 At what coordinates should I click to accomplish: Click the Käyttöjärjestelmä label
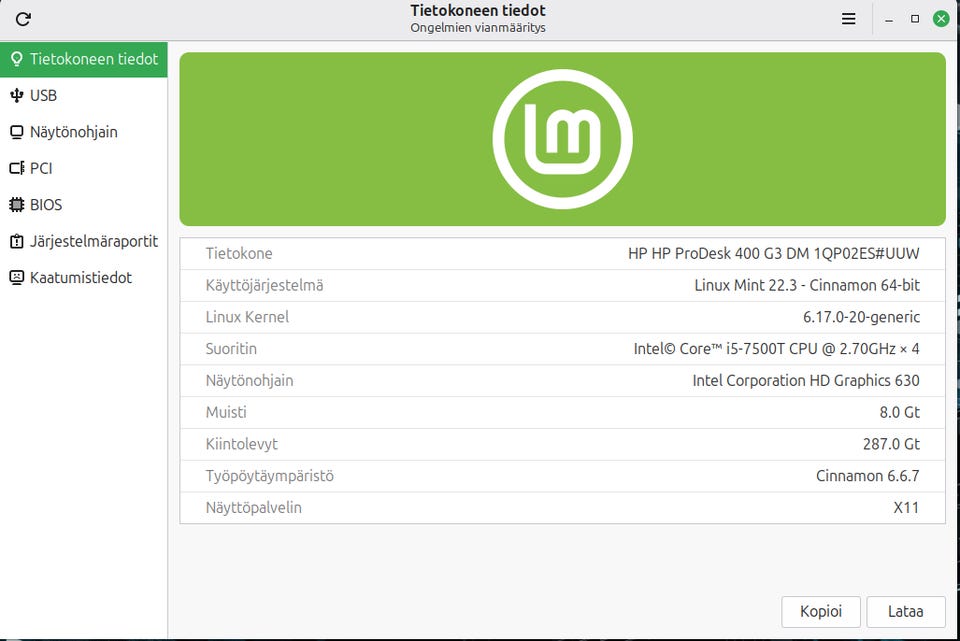click(x=264, y=285)
